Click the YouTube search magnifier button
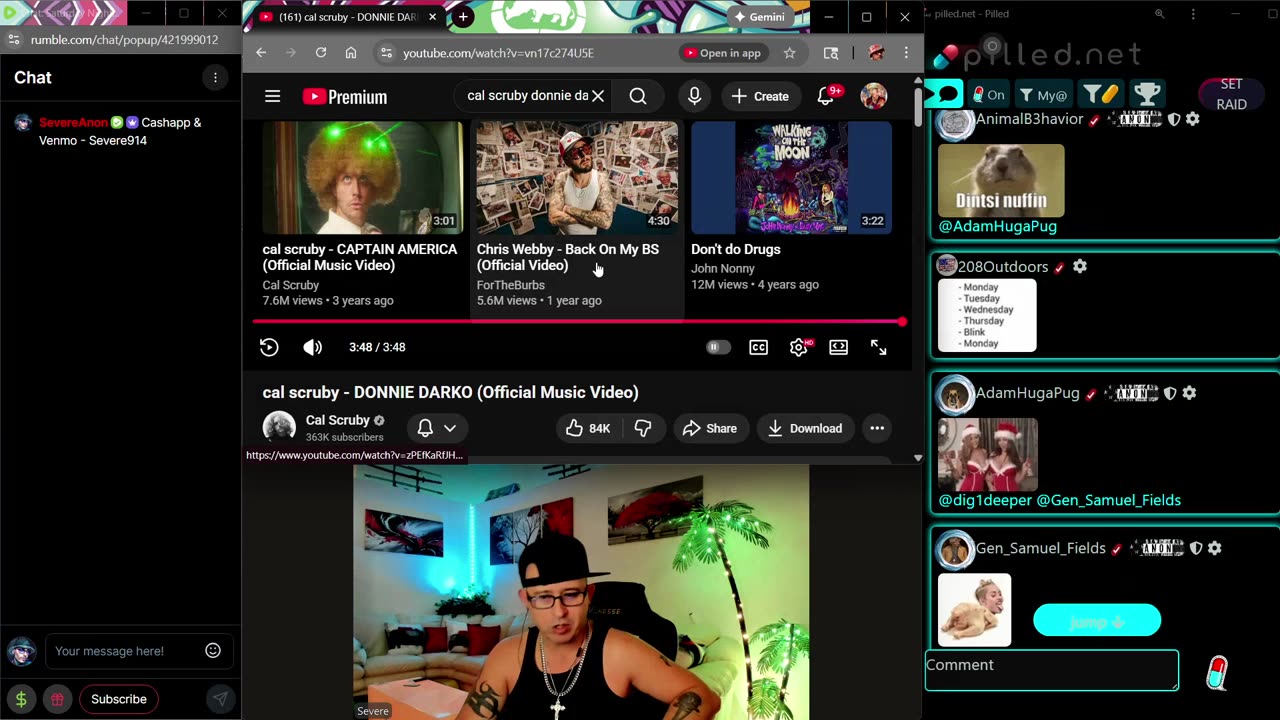 [638, 96]
